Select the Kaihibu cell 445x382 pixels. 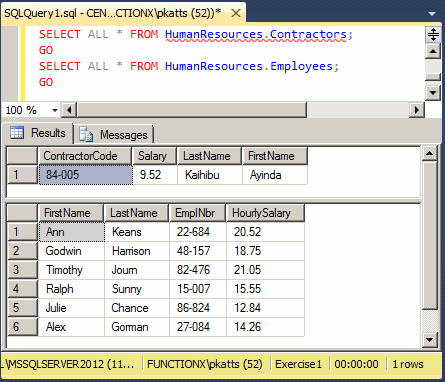pyautogui.click(x=210, y=175)
